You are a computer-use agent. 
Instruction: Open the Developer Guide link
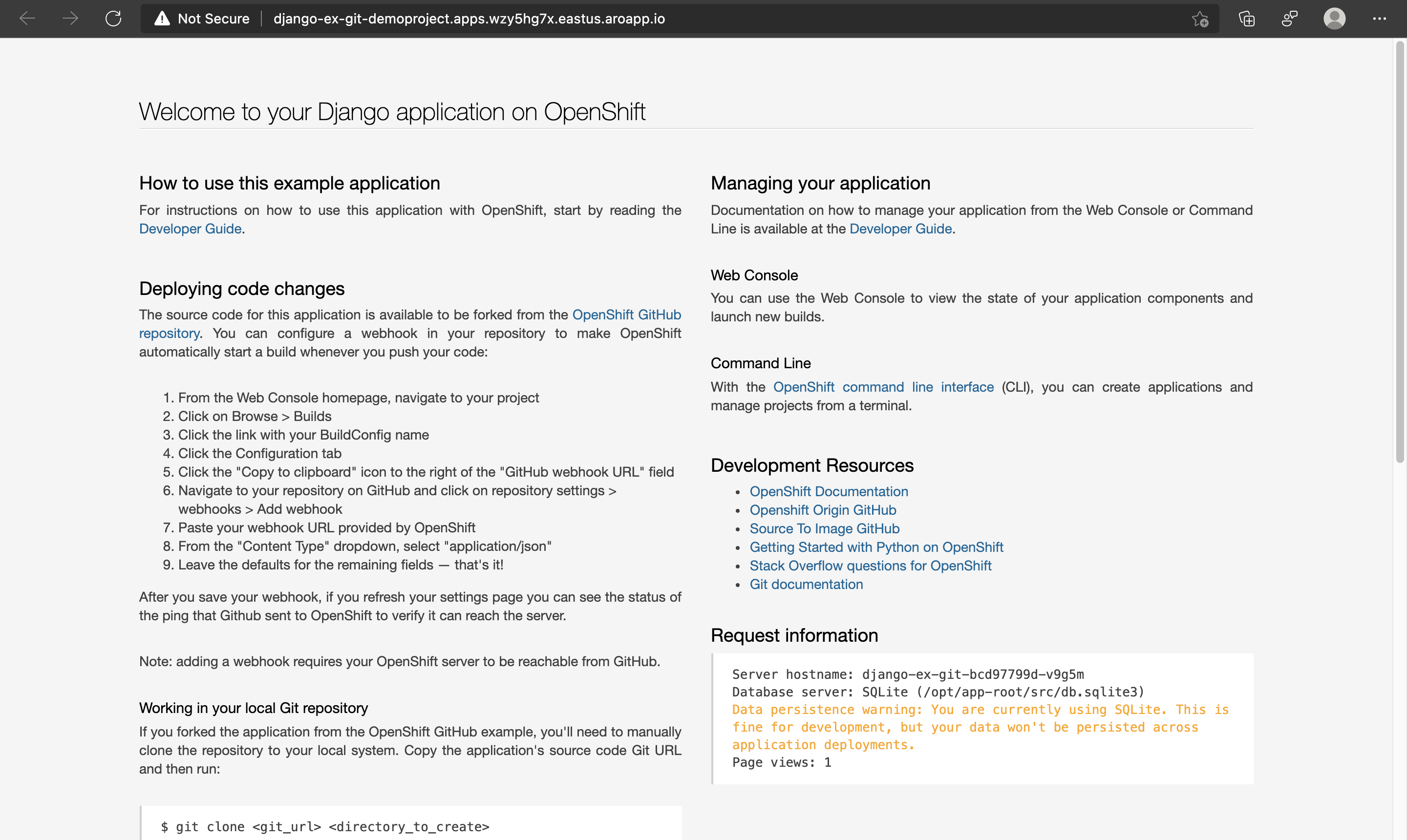click(x=190, y=228)
